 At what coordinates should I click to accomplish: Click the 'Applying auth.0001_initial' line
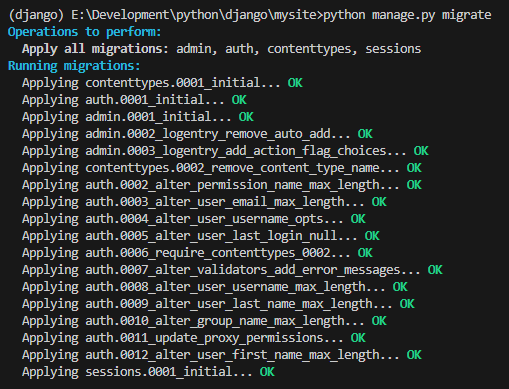pyautogui.click(x=134, y=100)
